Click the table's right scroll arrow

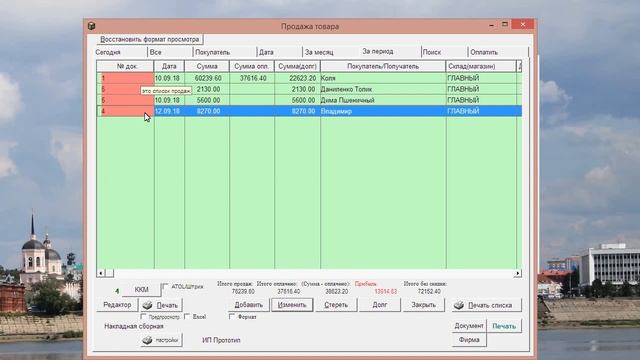point(518,273)
